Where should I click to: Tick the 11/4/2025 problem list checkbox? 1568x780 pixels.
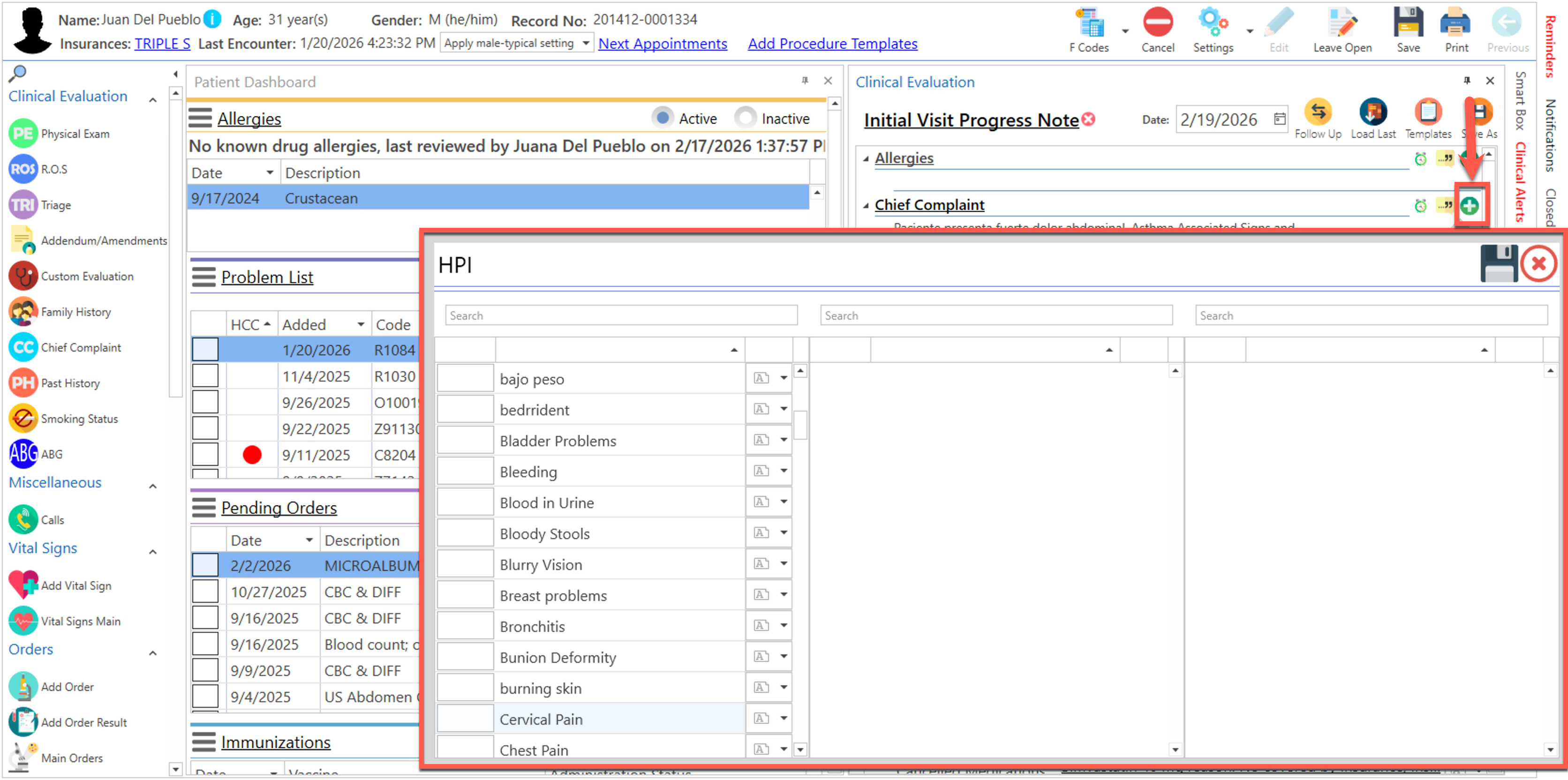205,376
